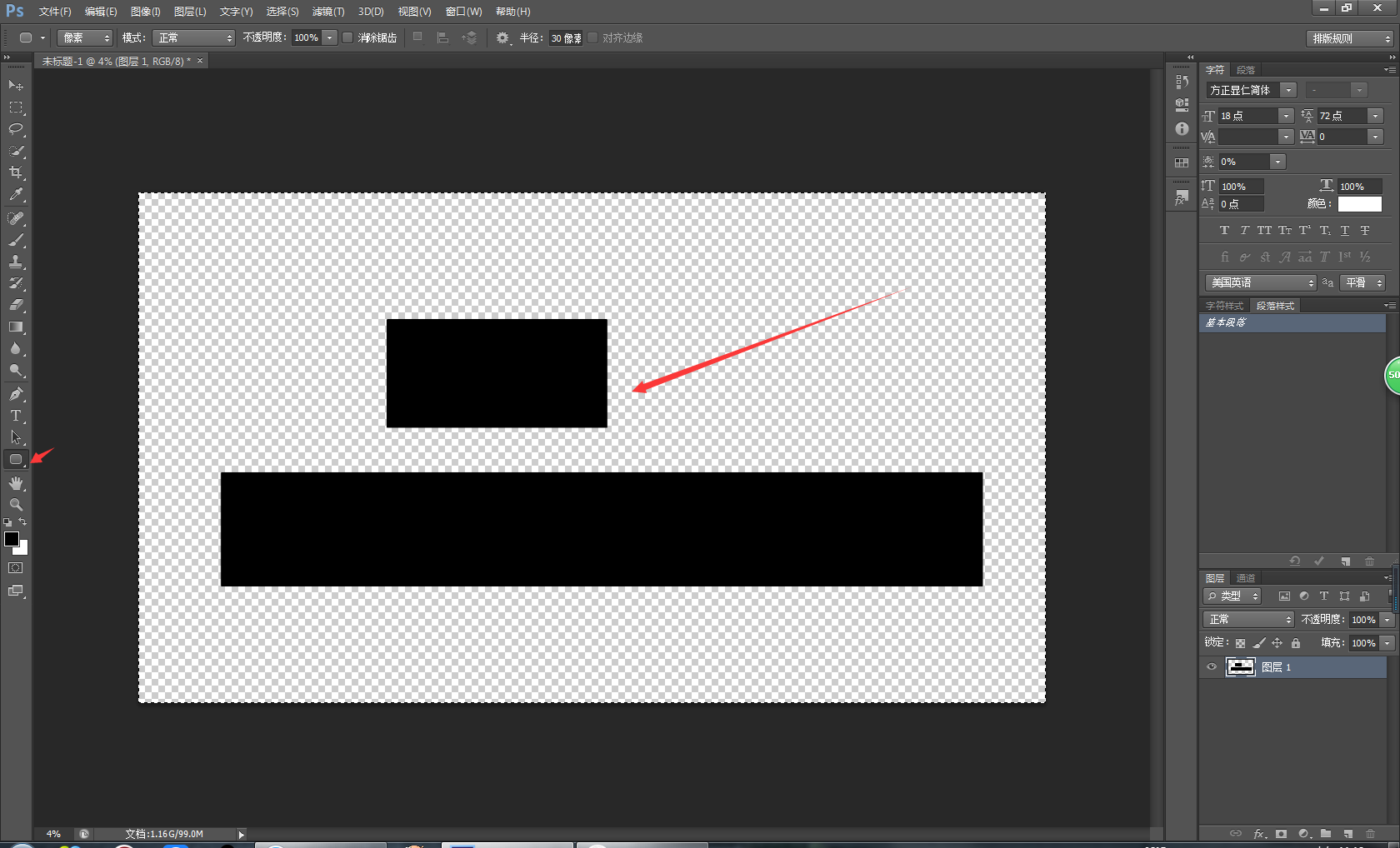This screenshot has width=1400, height=848.
Task: Select the Eyedropper tool
Action: [16, 195]
